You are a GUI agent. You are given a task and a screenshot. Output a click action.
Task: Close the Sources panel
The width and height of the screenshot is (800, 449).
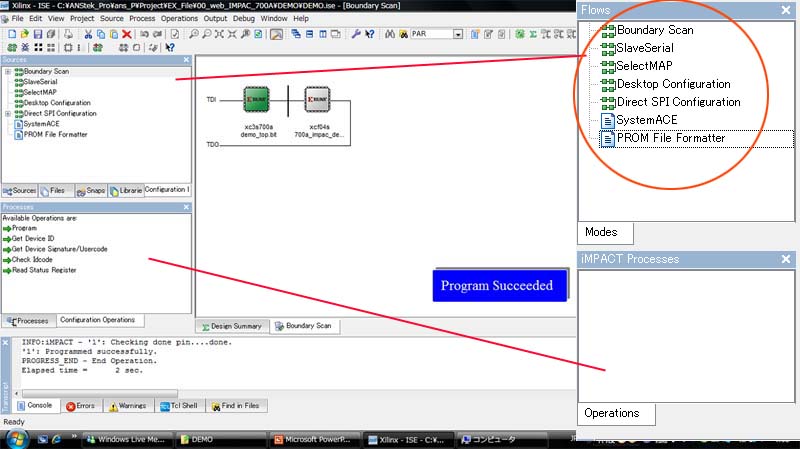tap(186, 60)
